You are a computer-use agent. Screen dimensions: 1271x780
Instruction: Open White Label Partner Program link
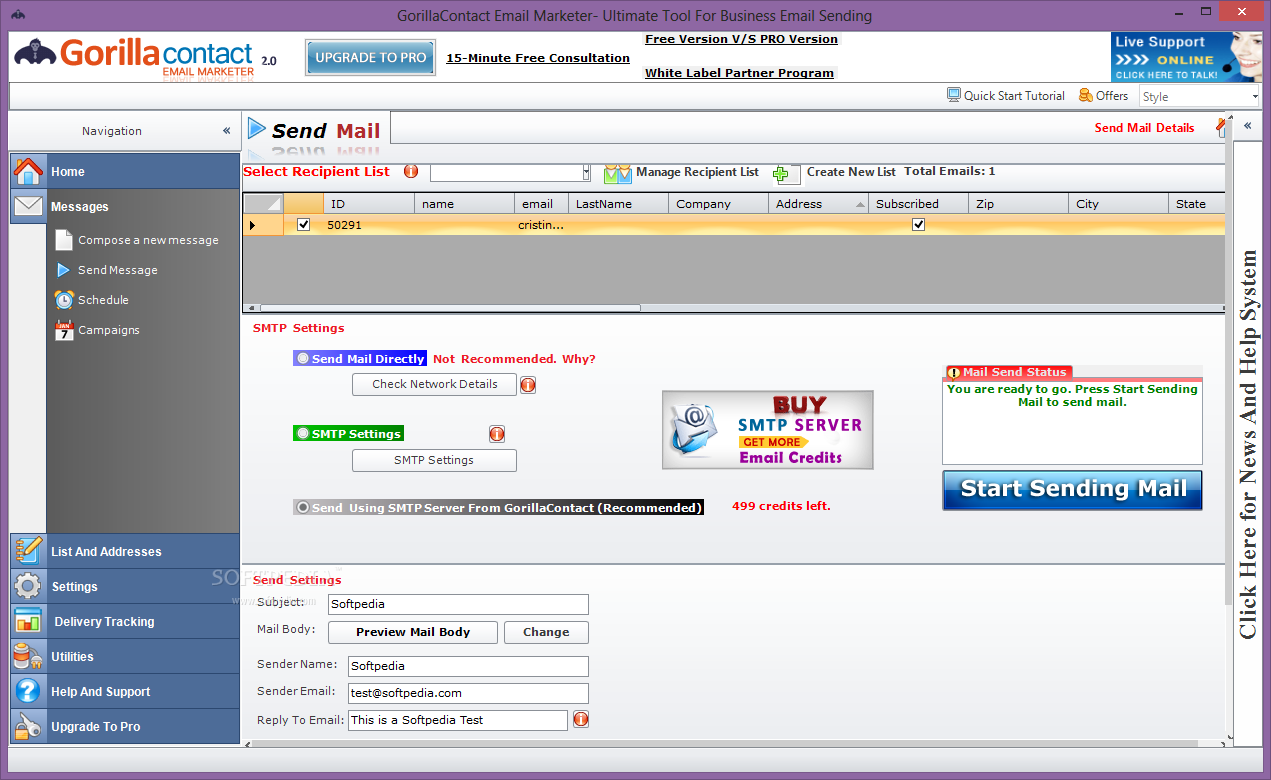(x=739, y=73)
